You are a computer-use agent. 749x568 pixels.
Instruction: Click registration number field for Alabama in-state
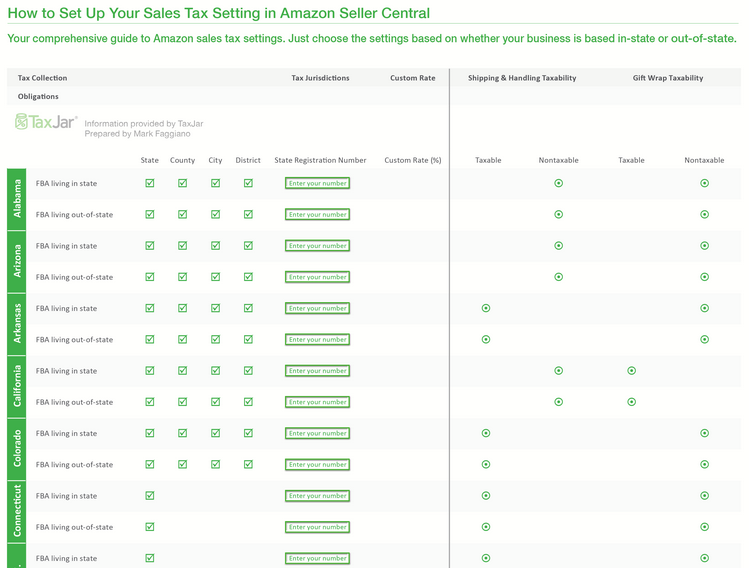(318, 183)
